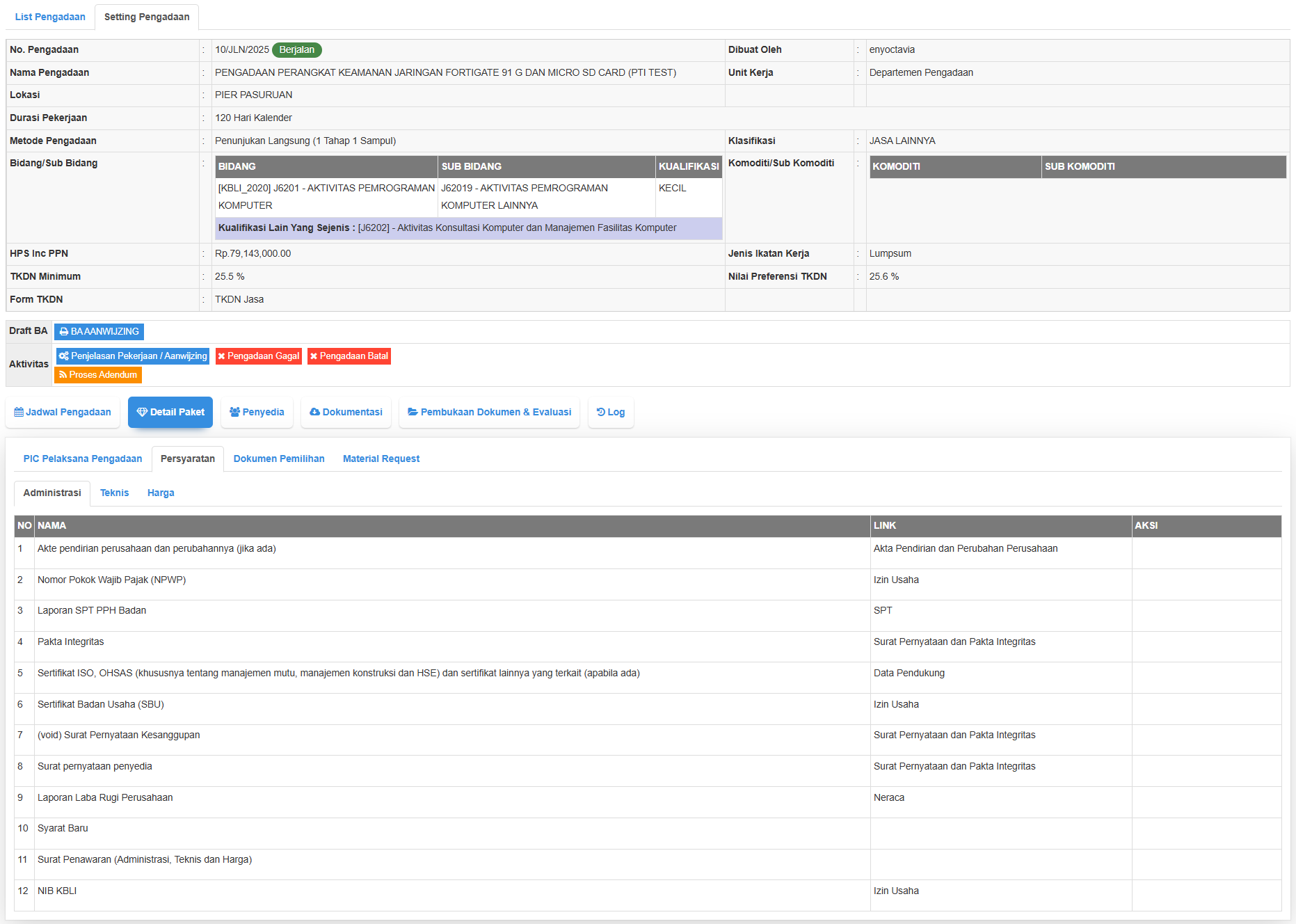The image size is (1296, 924).
Task: Click the gears icon on Penjelasan Pekerjaan
Action: point(64,356)
